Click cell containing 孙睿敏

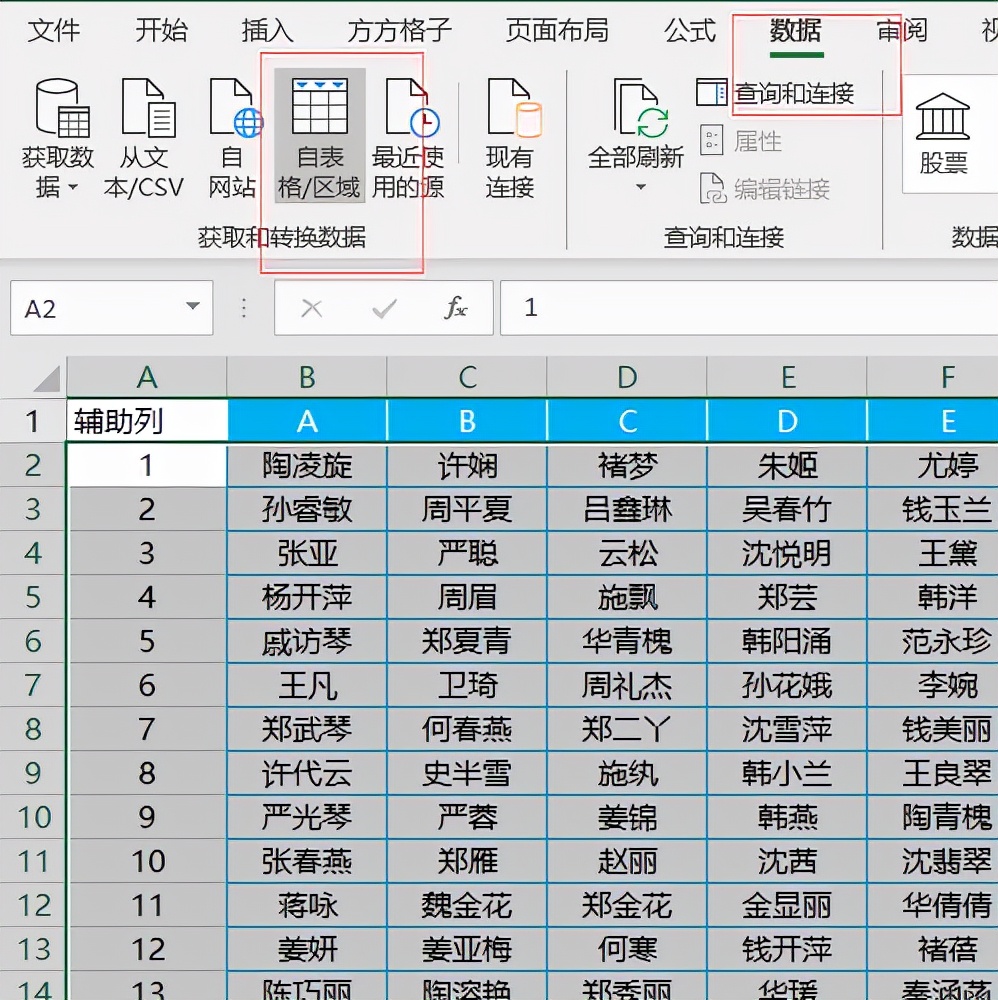307,509
